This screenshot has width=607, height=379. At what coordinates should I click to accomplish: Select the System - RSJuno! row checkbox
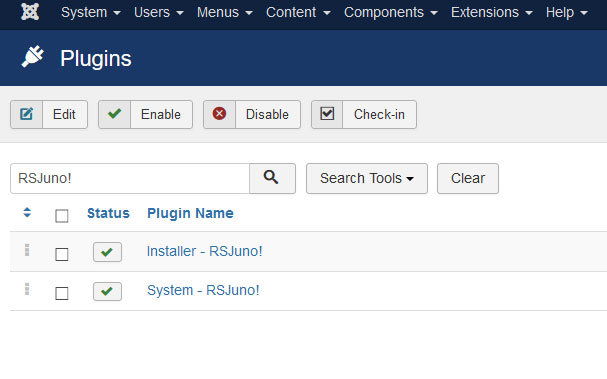62,293
